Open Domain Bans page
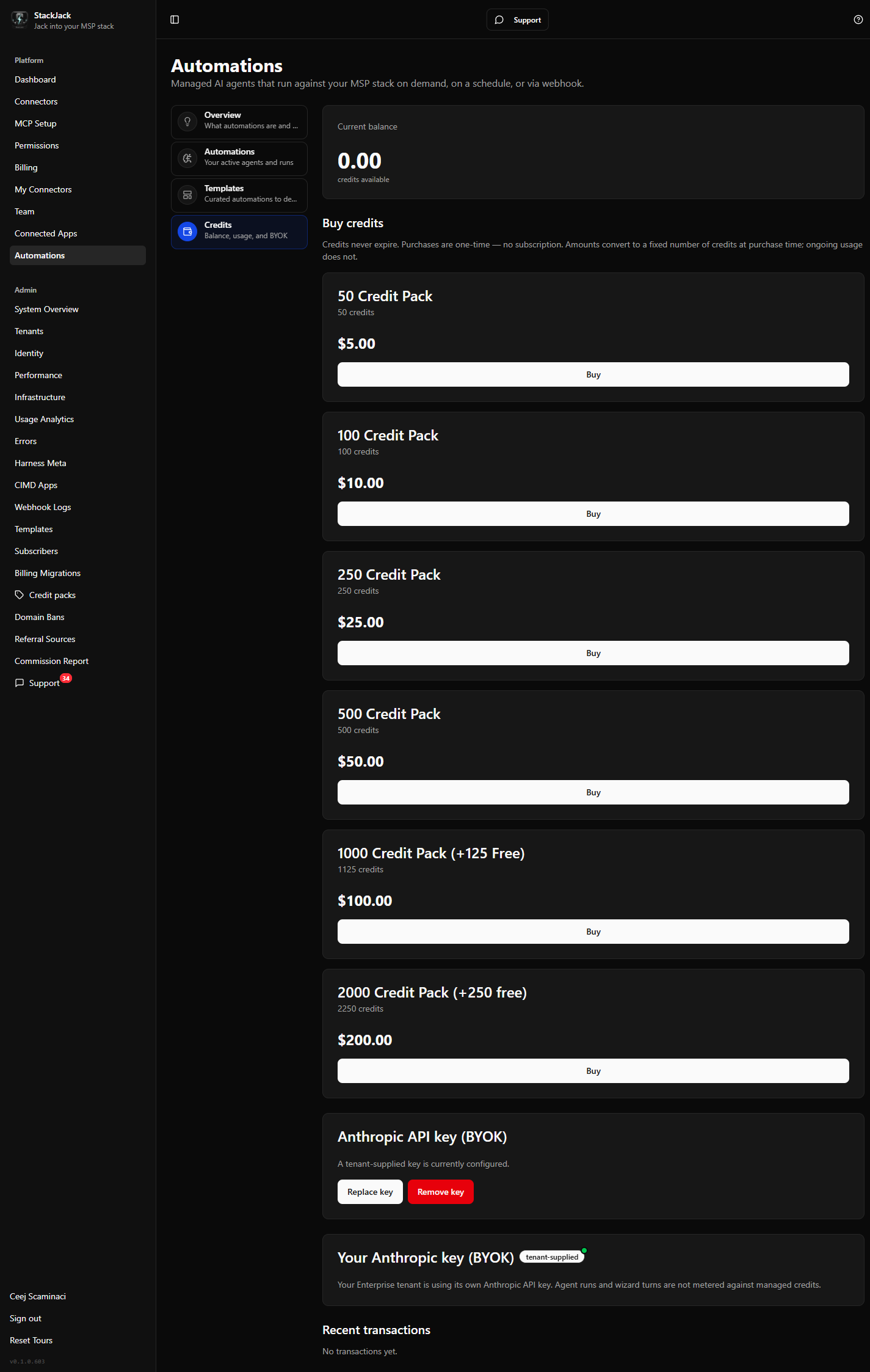Viewport: 870px width, 1372px height. [x=78, y=617]
